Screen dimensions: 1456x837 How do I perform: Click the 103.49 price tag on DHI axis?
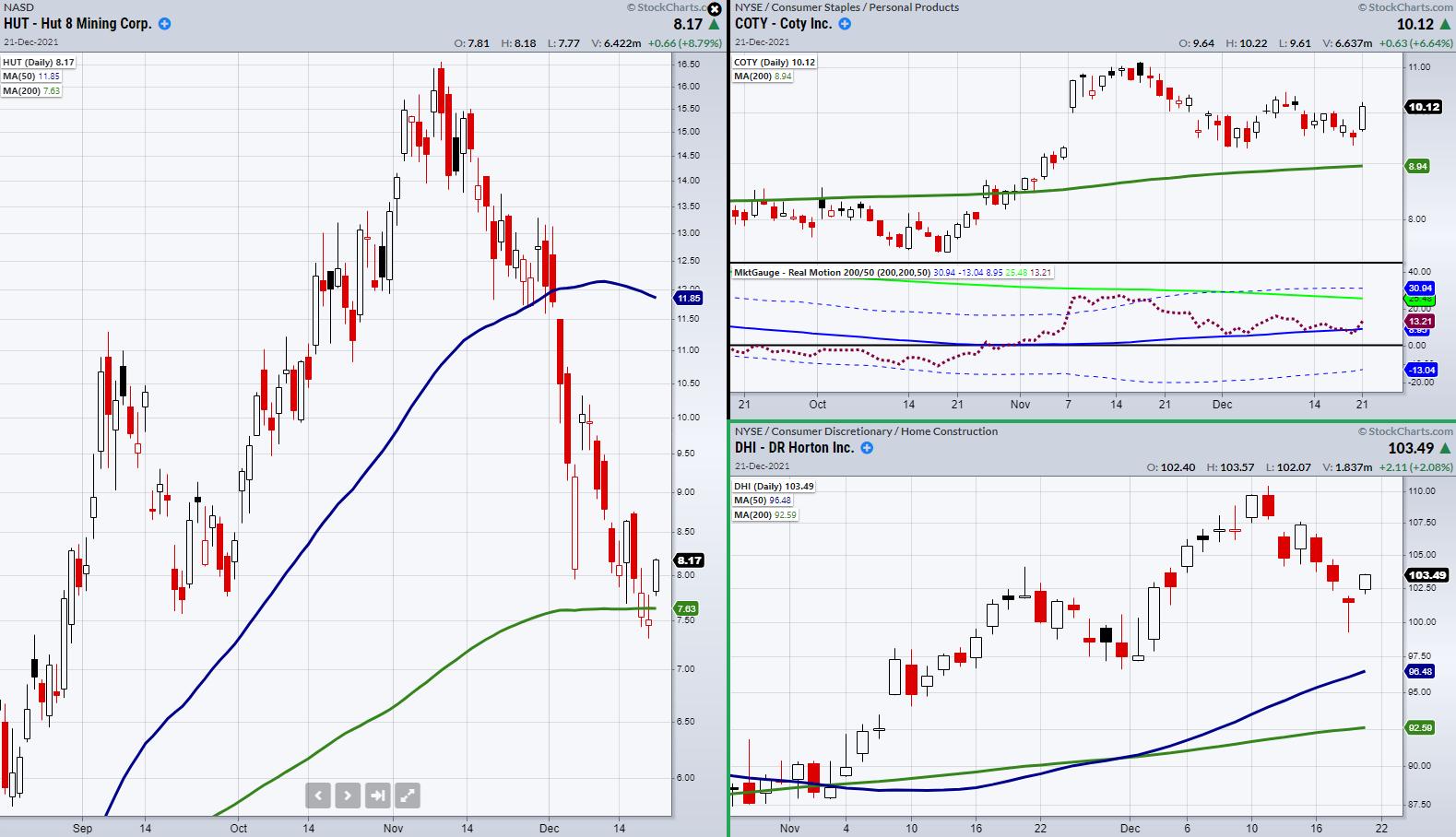pyautogui.click(x=1425, y=576)
